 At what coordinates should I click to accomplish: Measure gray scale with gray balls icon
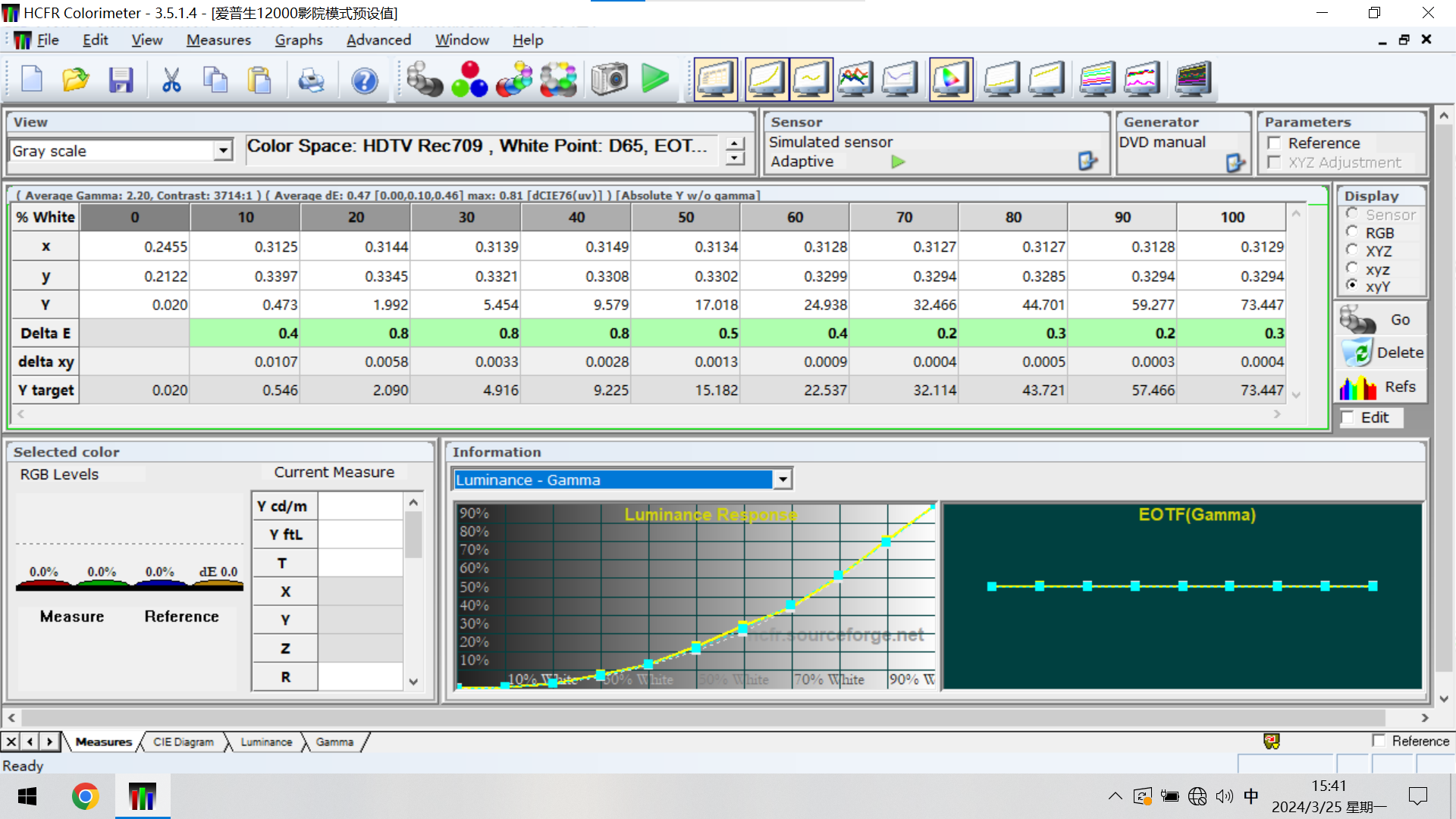point(425,79)
